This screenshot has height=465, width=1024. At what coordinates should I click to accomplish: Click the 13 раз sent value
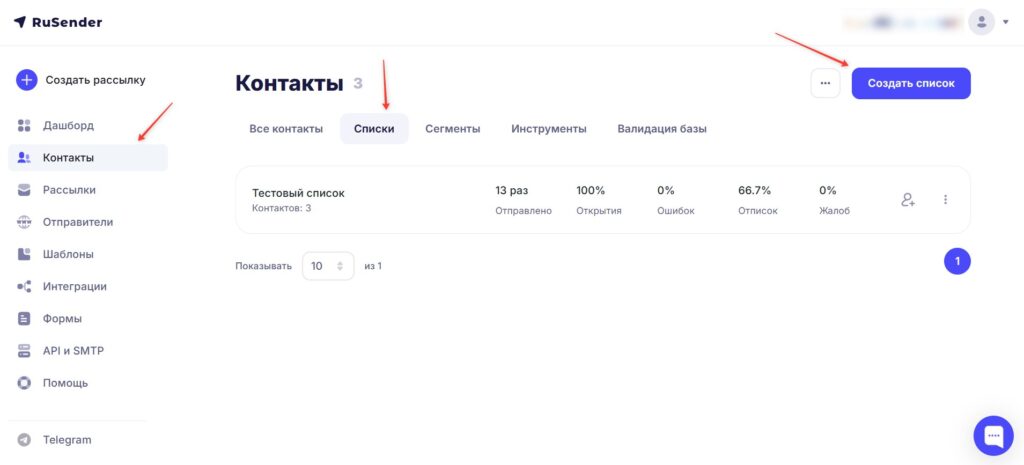[512, 191]
